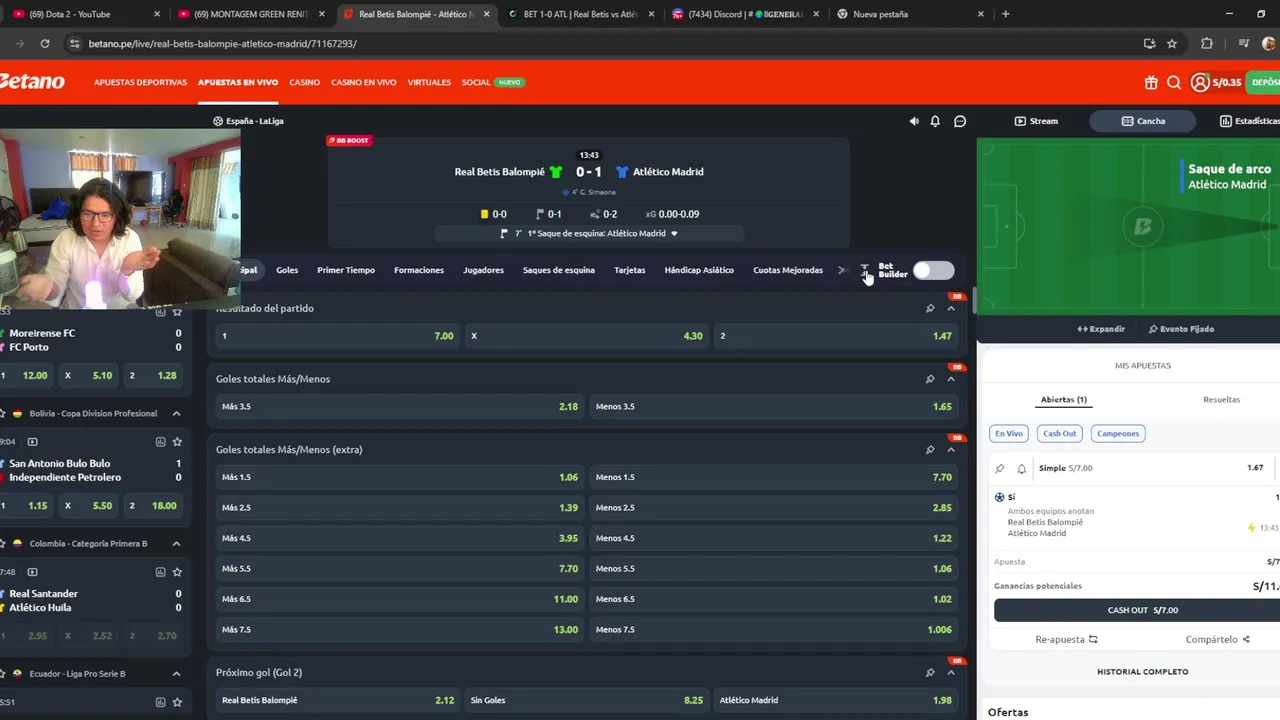Collapse Bolivia - Copa Division Profesional league

coord(176,413)
